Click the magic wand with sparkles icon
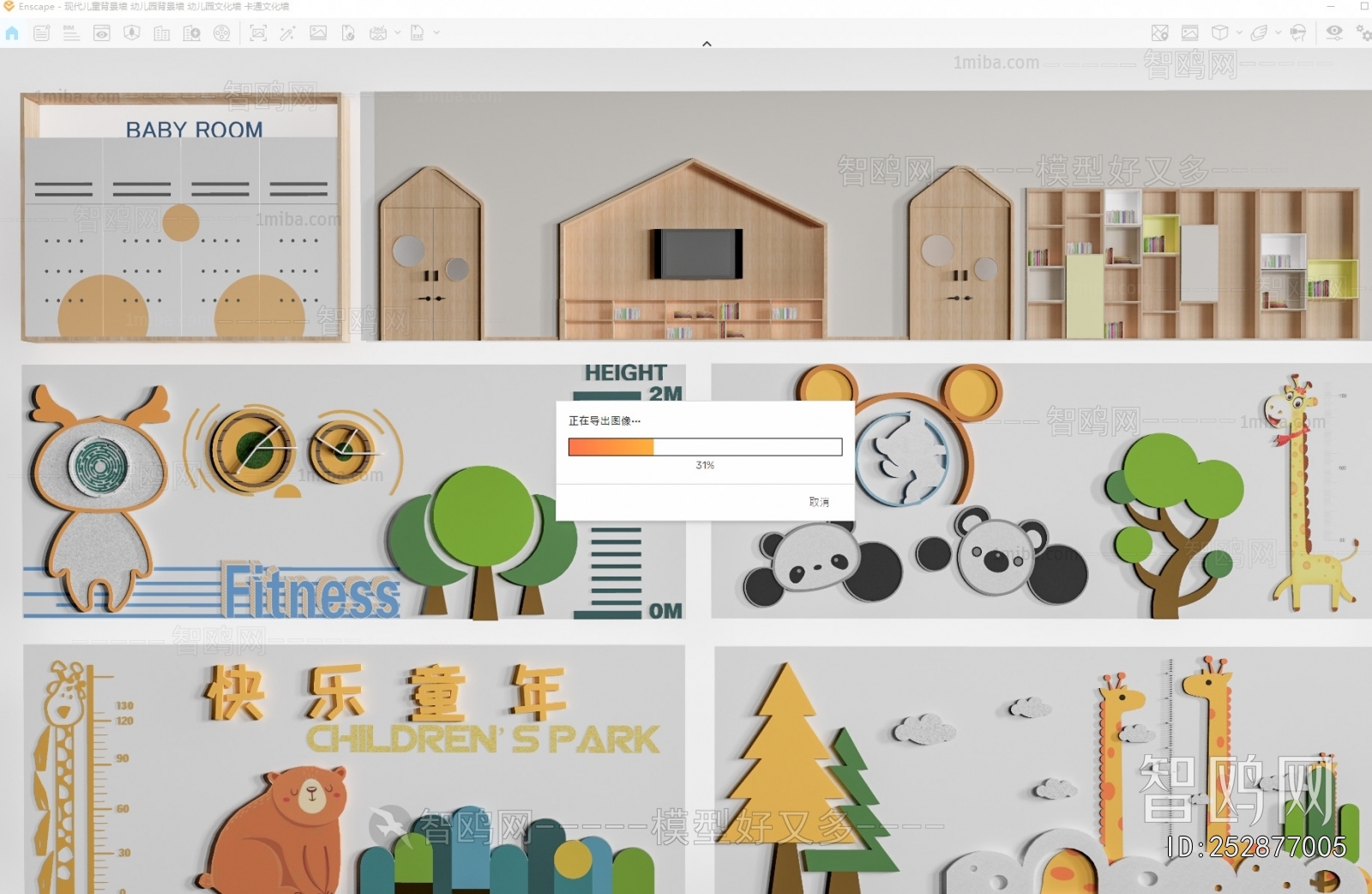 (x=287, y=33)
